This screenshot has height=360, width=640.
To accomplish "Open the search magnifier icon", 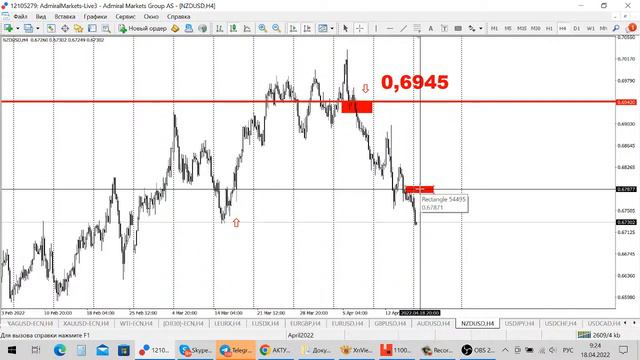I will (616, 28).
